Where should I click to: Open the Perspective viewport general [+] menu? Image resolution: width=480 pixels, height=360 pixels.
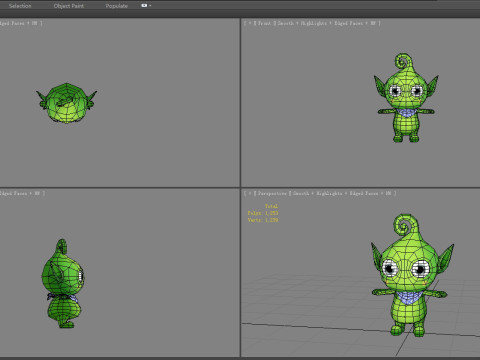tap(250, 193)
